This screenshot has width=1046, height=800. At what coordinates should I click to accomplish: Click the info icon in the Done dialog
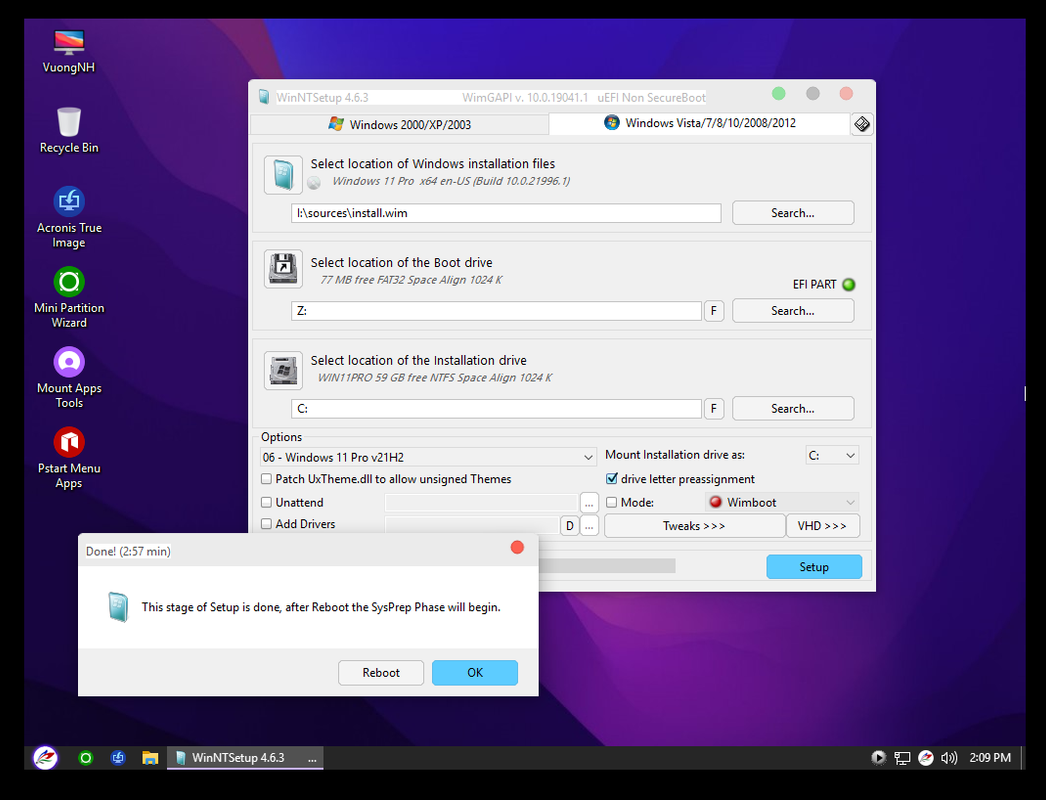(x=118, y=607)
